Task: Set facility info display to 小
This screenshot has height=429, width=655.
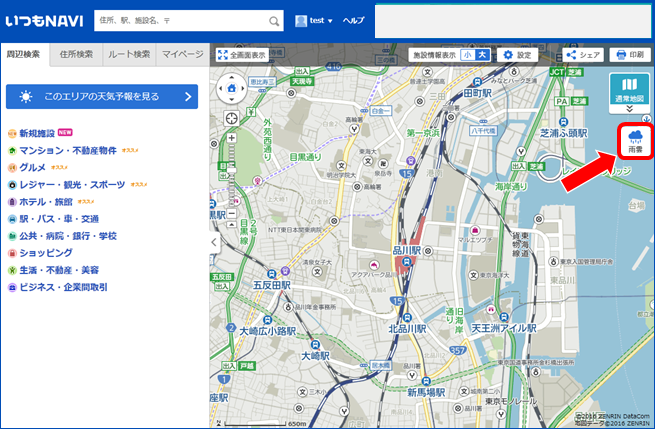Action: point(468,55)
